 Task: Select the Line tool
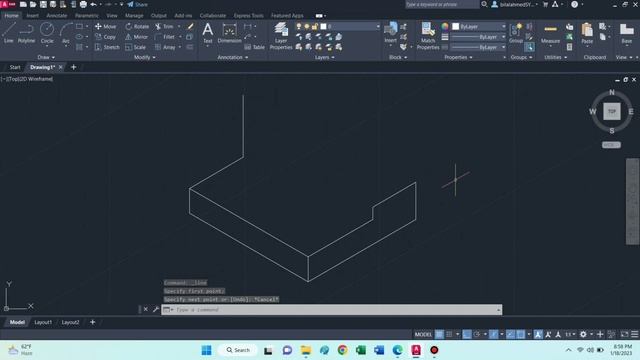(9, 33)
